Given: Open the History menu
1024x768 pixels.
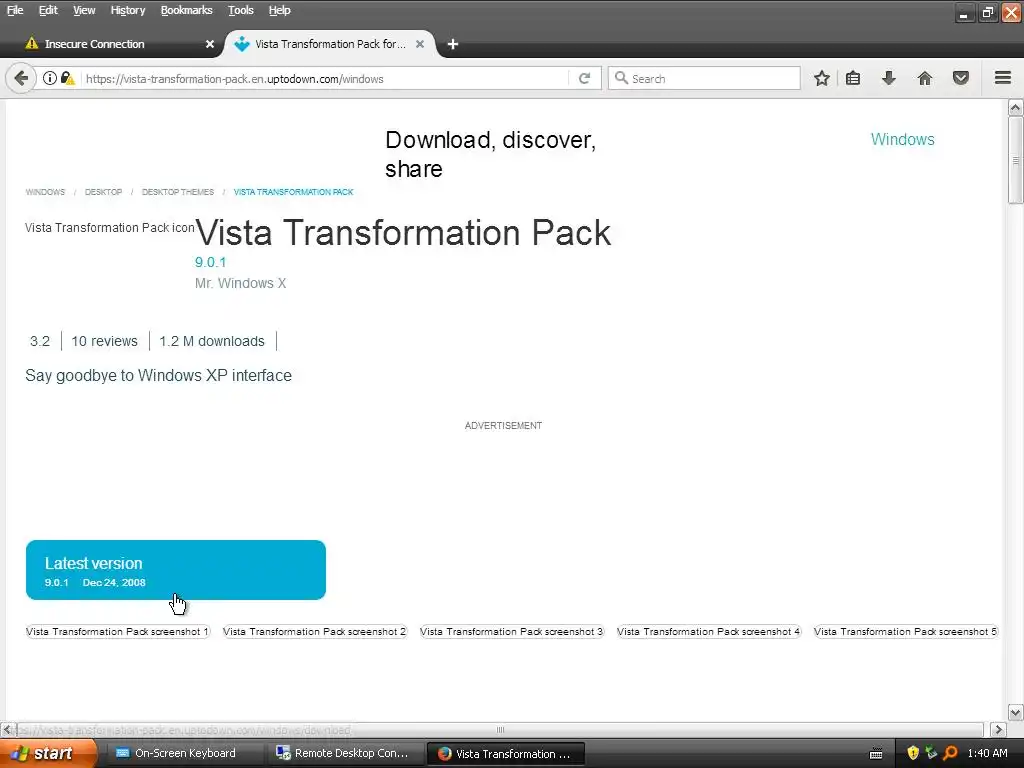Looking at the screenshot, I should click(127, 10).
